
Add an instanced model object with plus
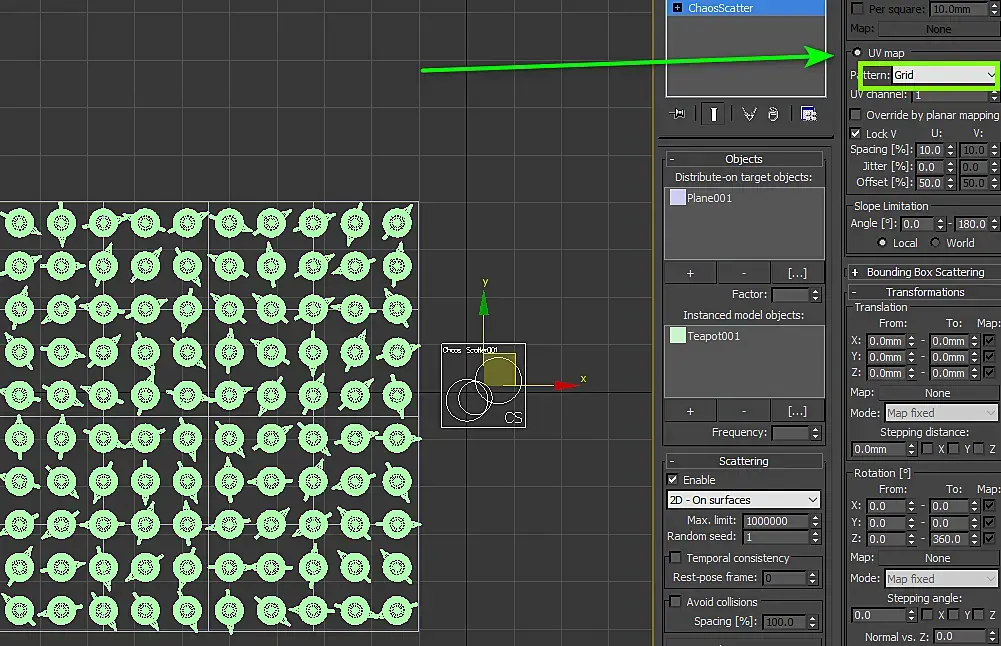click(690, 411)
